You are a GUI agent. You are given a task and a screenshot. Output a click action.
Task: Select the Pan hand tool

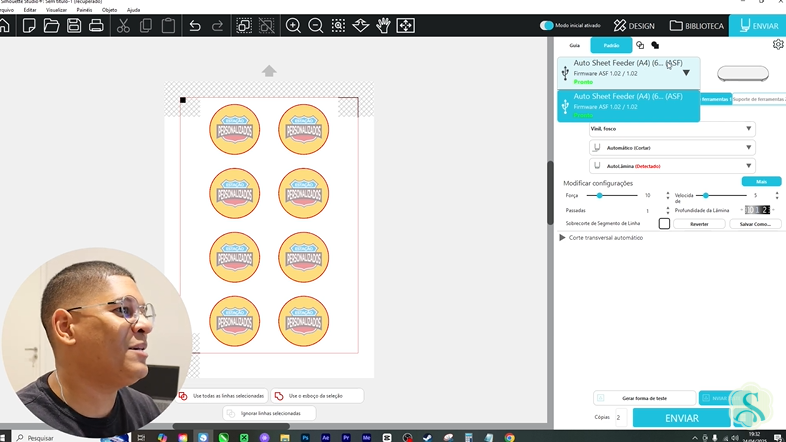383,26
